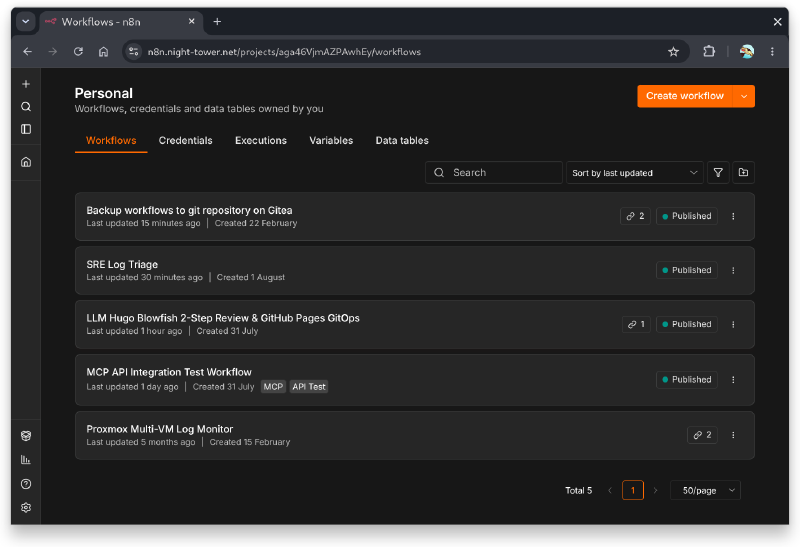
Task: Click 'Last updated 5 months ago' text
Action: click(141, 442)
